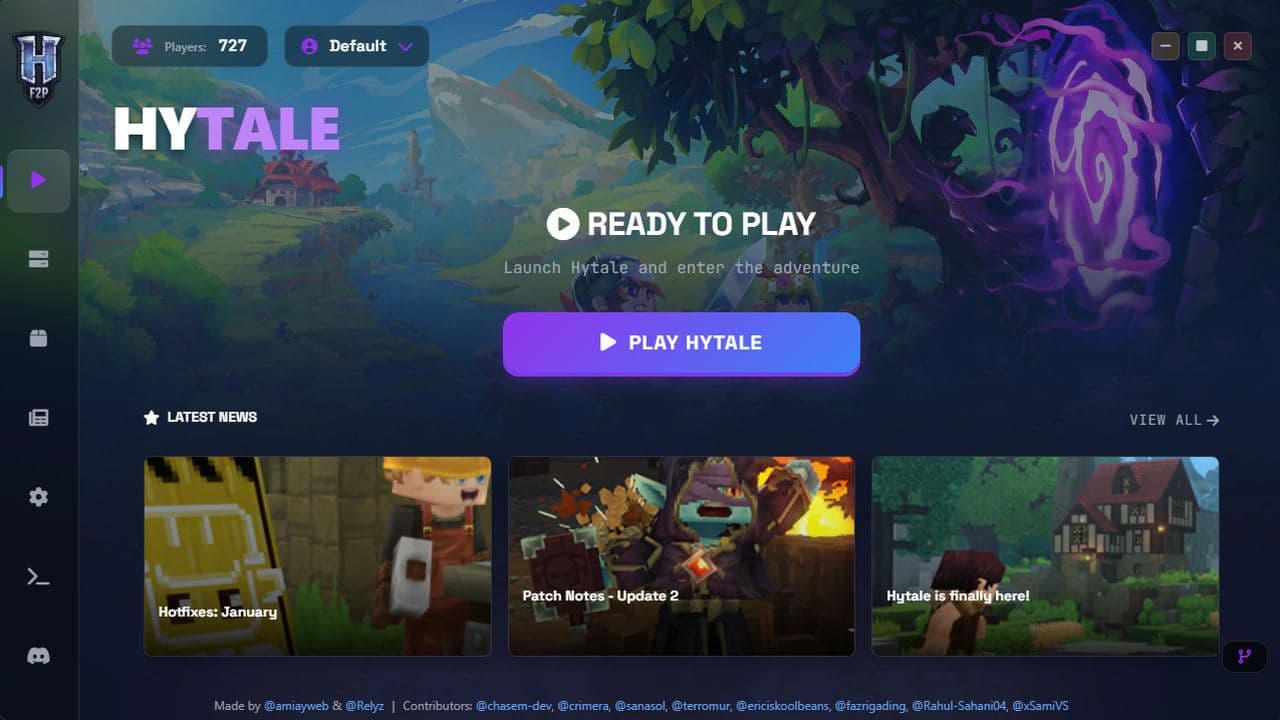1280x720 pixels.
Task: Open the Patch Notes - Update 2 card
Action: point(681,556)
